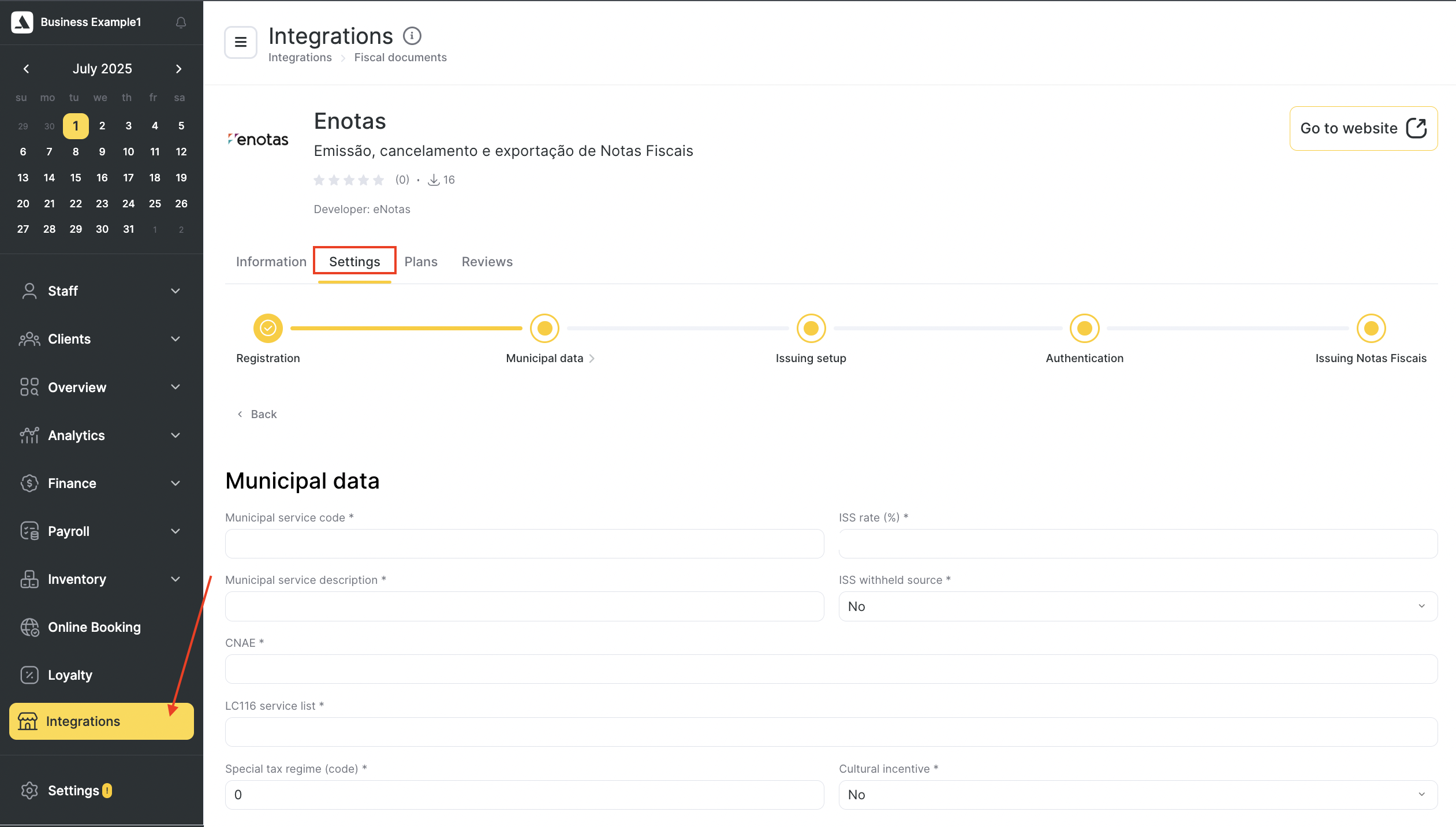Click the Business Example1 logo icon

point(22,22)
